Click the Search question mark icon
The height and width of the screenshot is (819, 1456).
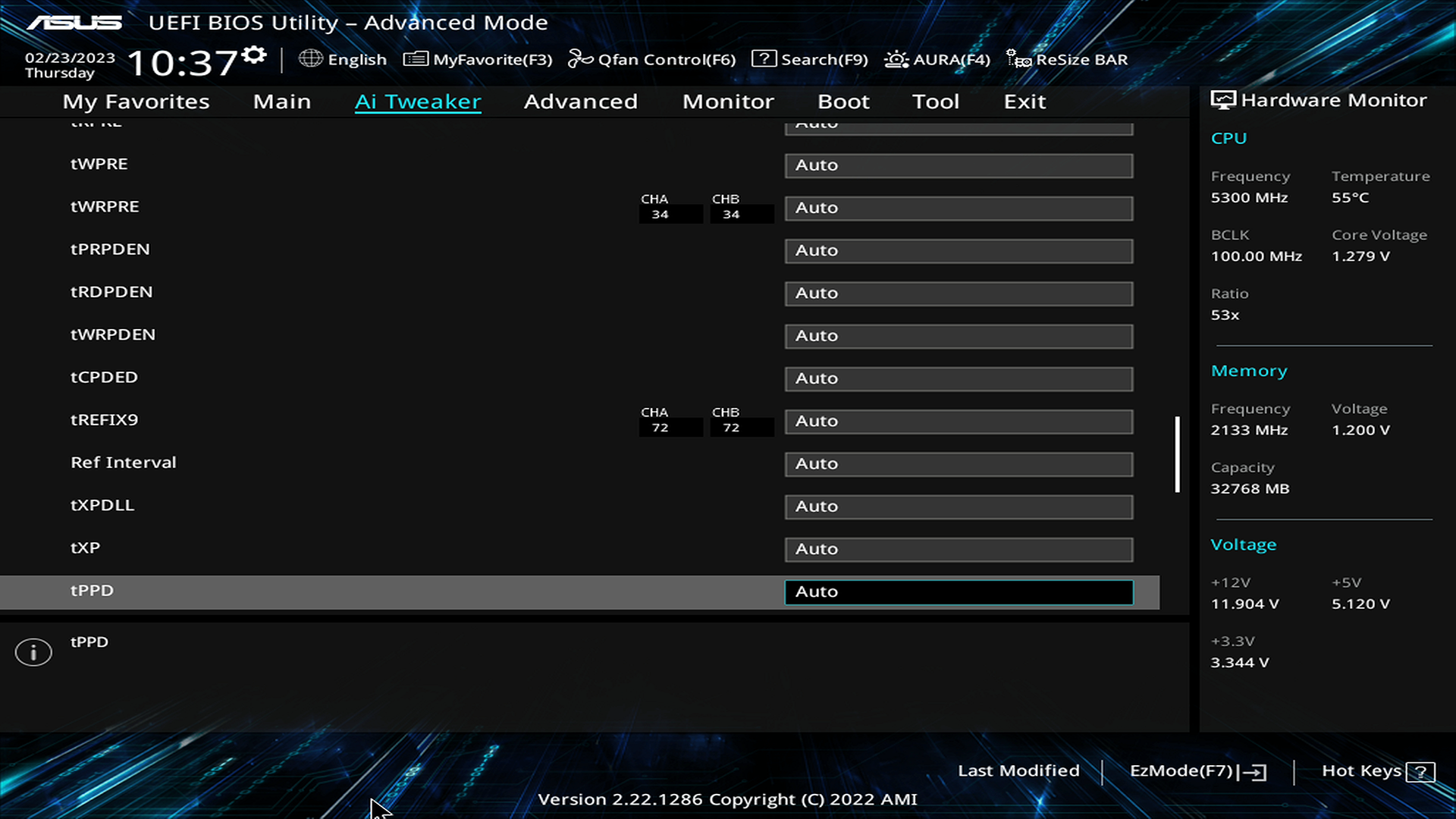tap(764, 58)
